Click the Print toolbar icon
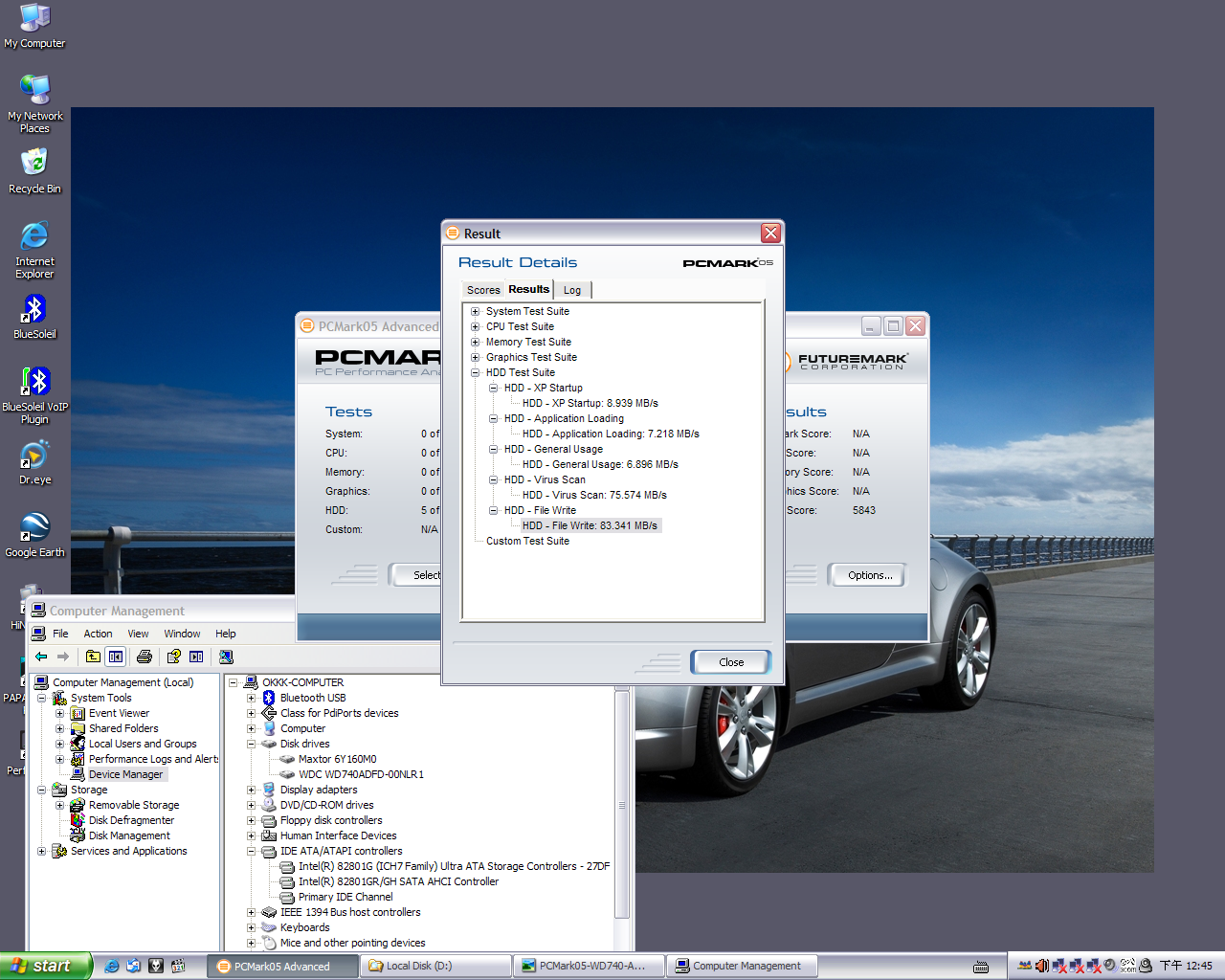1225x980 pixels. click(x=145, y=657)
